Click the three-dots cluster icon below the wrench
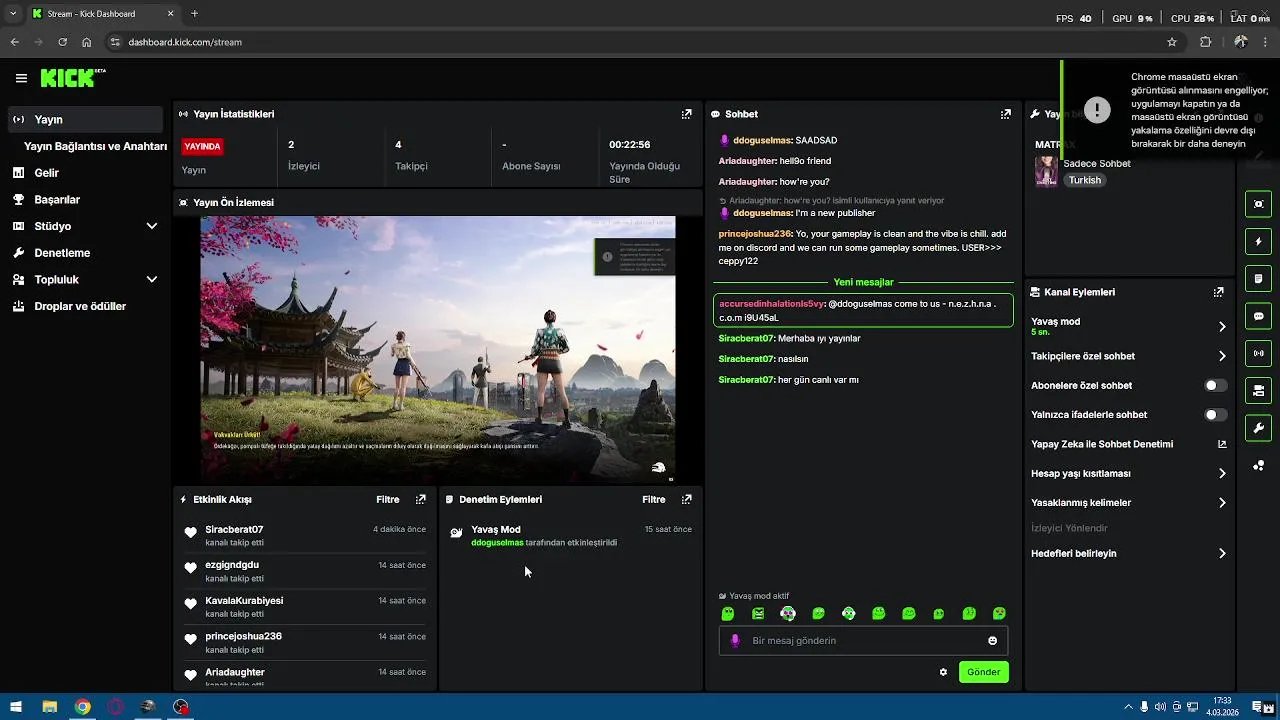The width and height of the screenshot is (1280, 720). pos(1258,466)
